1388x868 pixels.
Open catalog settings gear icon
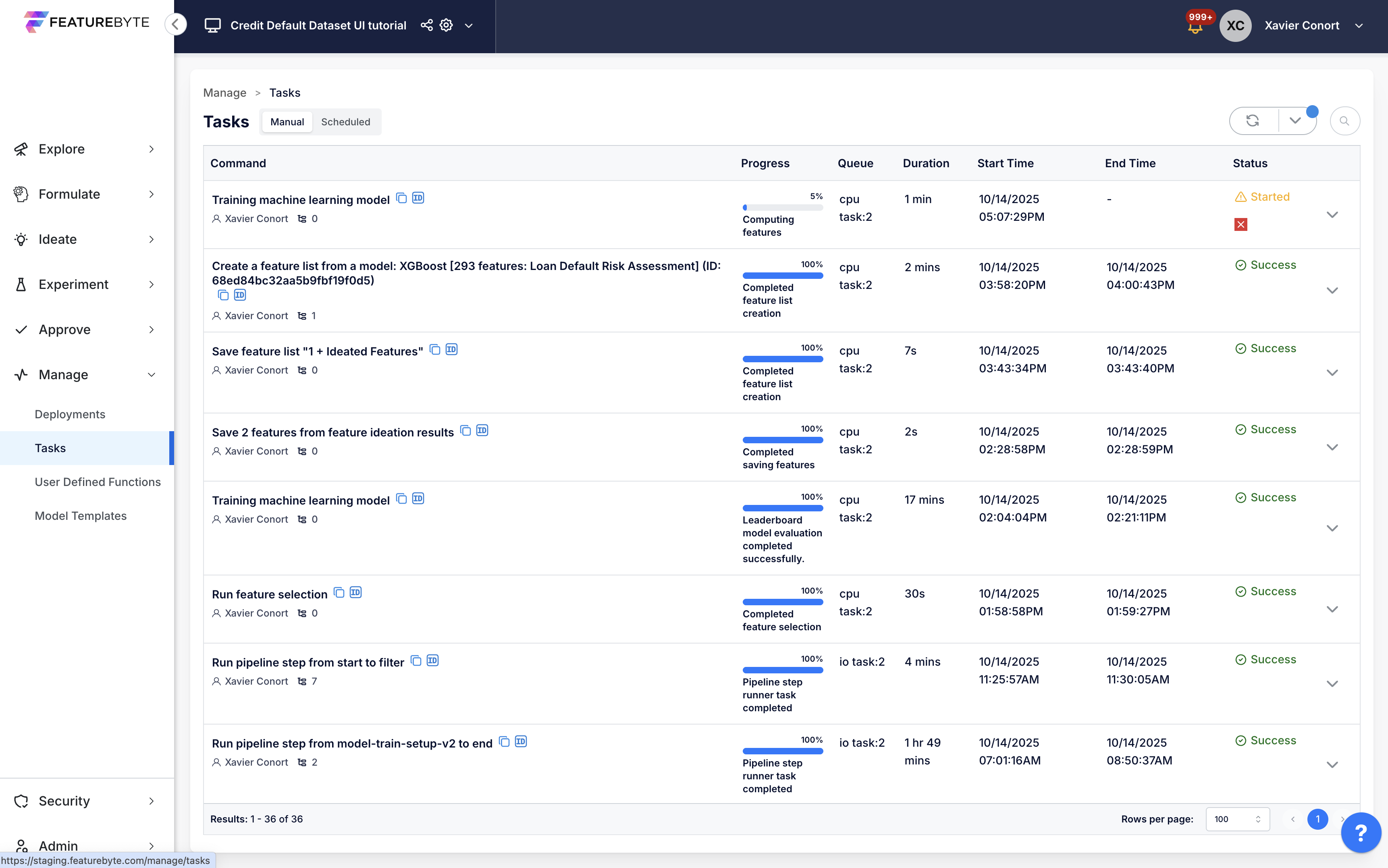[x=446, y=25]
